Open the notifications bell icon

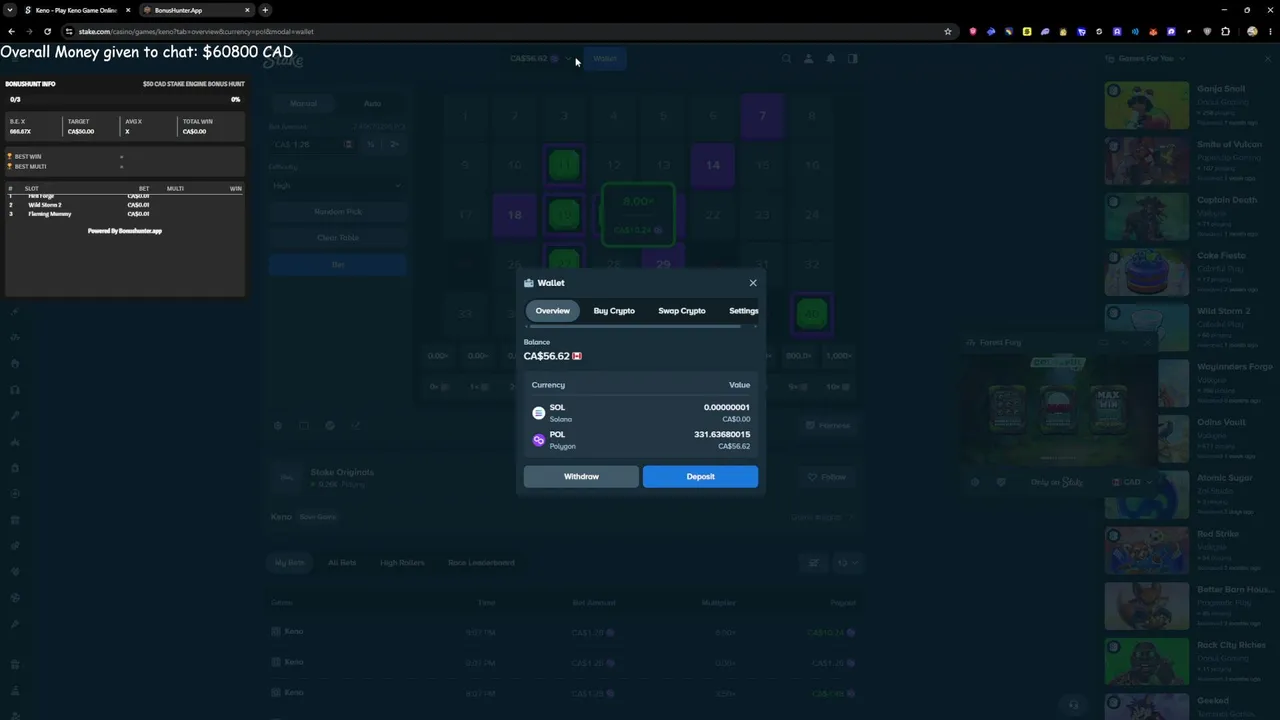pos(830,59)
